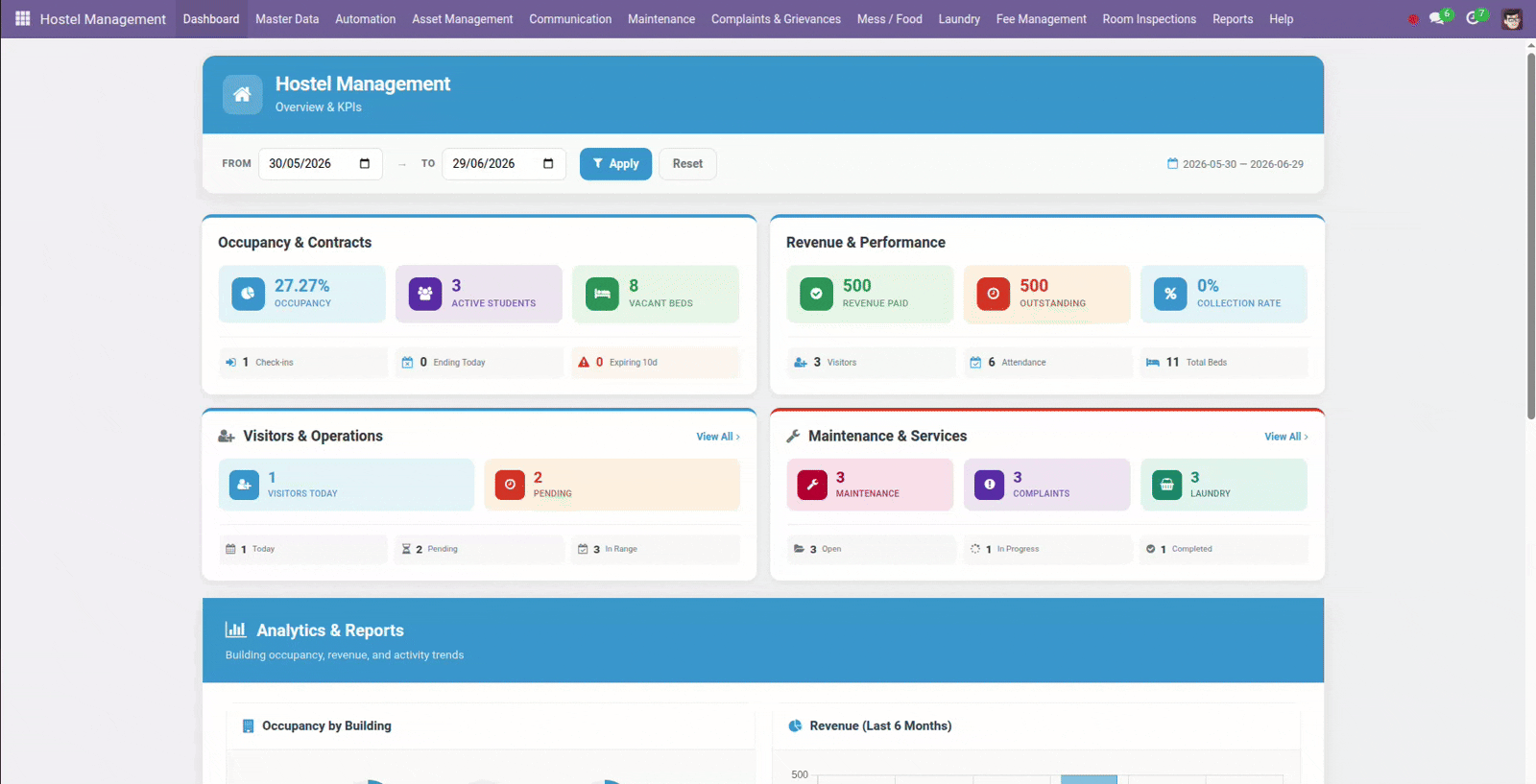
Task: Click the Open maintenance stat
Action: [x=872, y=549]
